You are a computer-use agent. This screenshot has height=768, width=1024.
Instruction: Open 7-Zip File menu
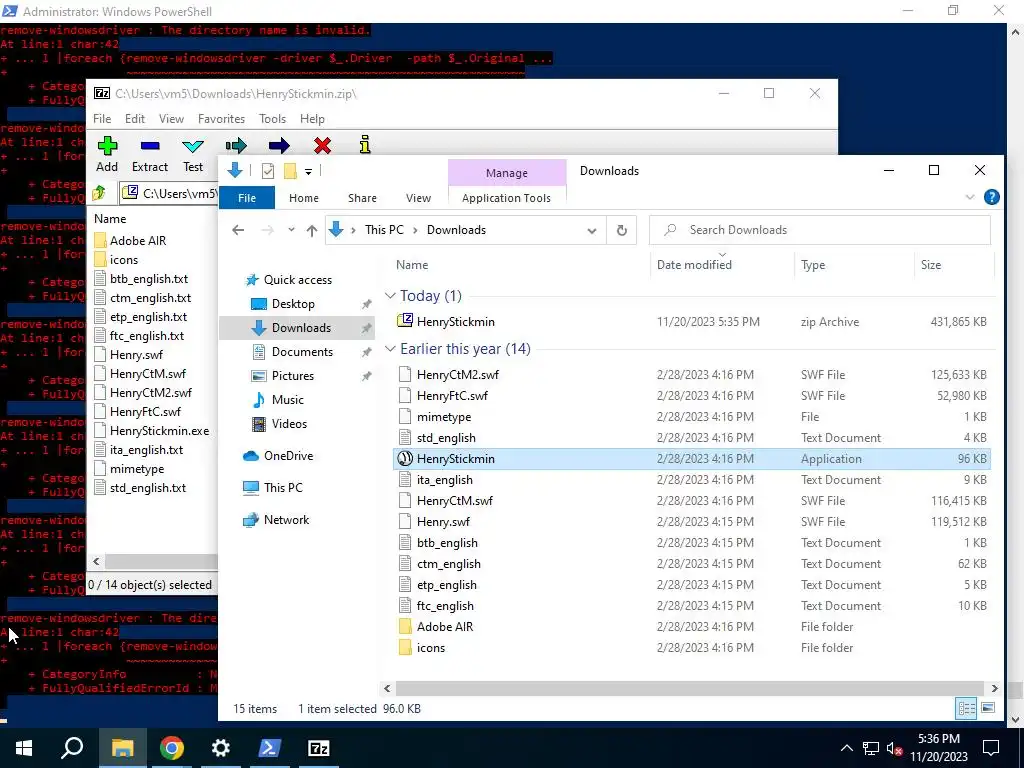102,119
